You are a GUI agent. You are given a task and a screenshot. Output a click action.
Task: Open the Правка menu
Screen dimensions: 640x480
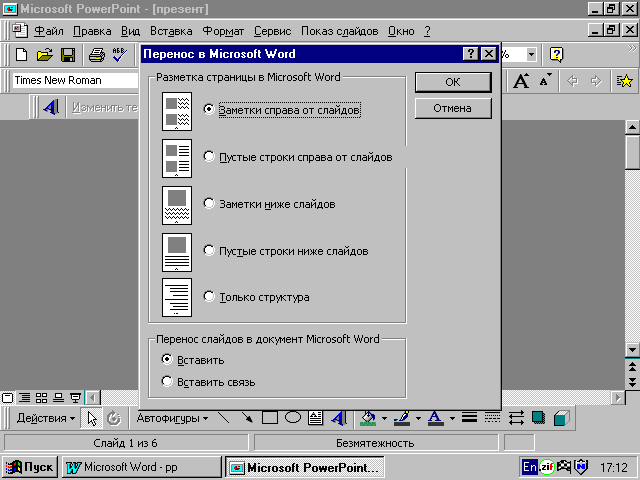pyautogui.click(x=92, y=31)
